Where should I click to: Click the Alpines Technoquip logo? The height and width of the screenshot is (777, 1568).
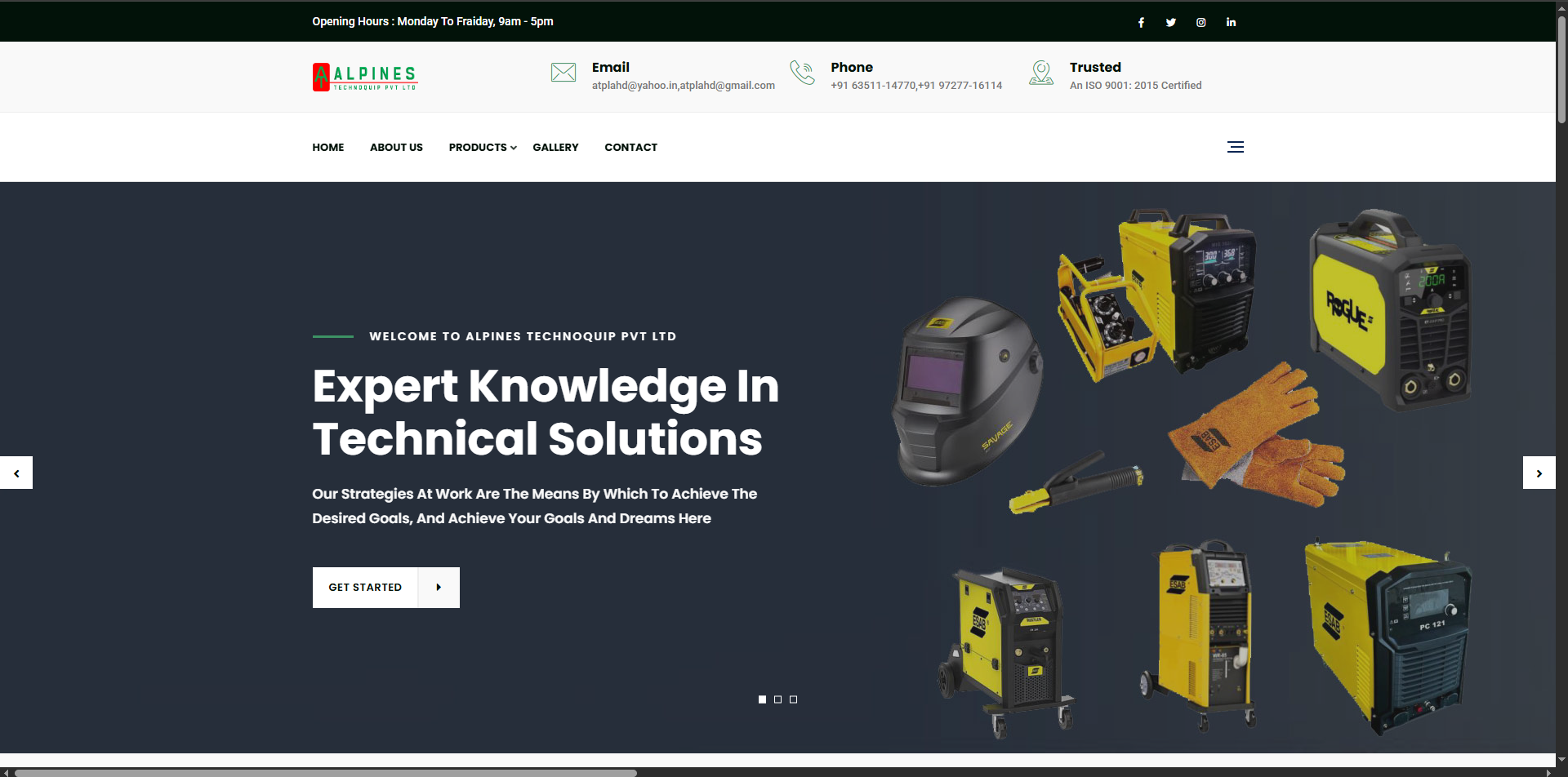point(365,77)
